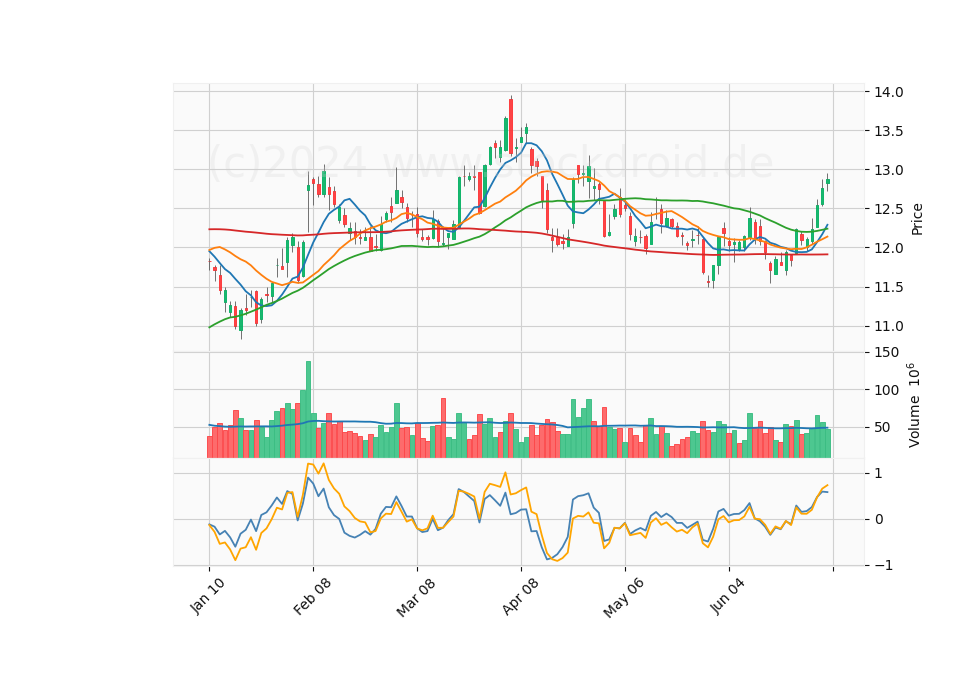
Task: Click the Mar 08 date label
Action: click(416, 597)
